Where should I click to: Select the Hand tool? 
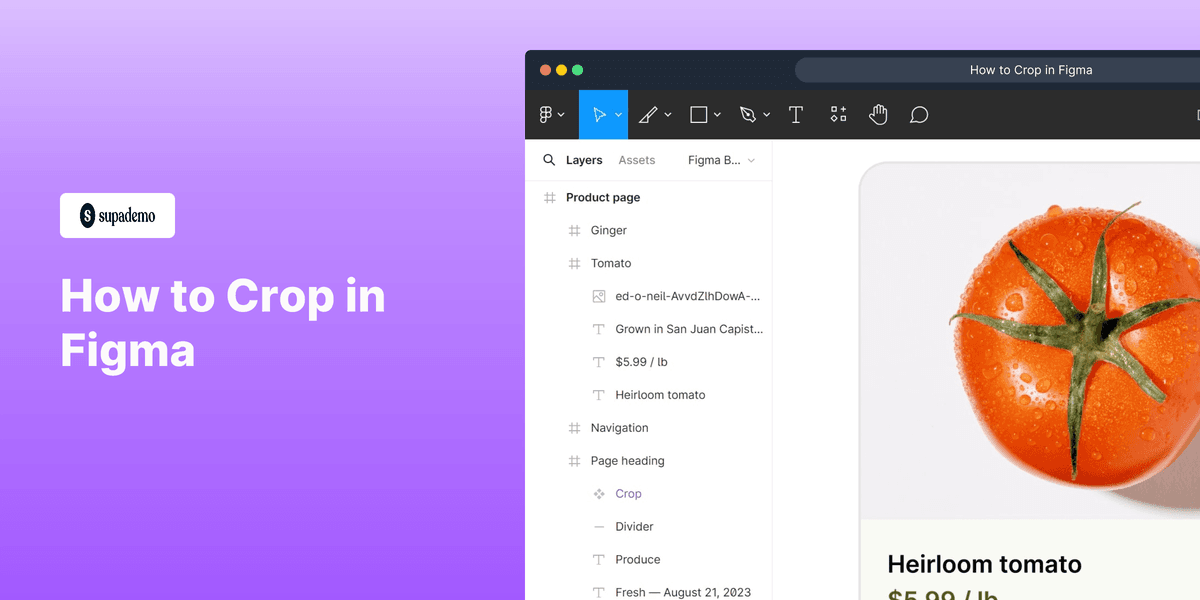(x=878, y=114)
